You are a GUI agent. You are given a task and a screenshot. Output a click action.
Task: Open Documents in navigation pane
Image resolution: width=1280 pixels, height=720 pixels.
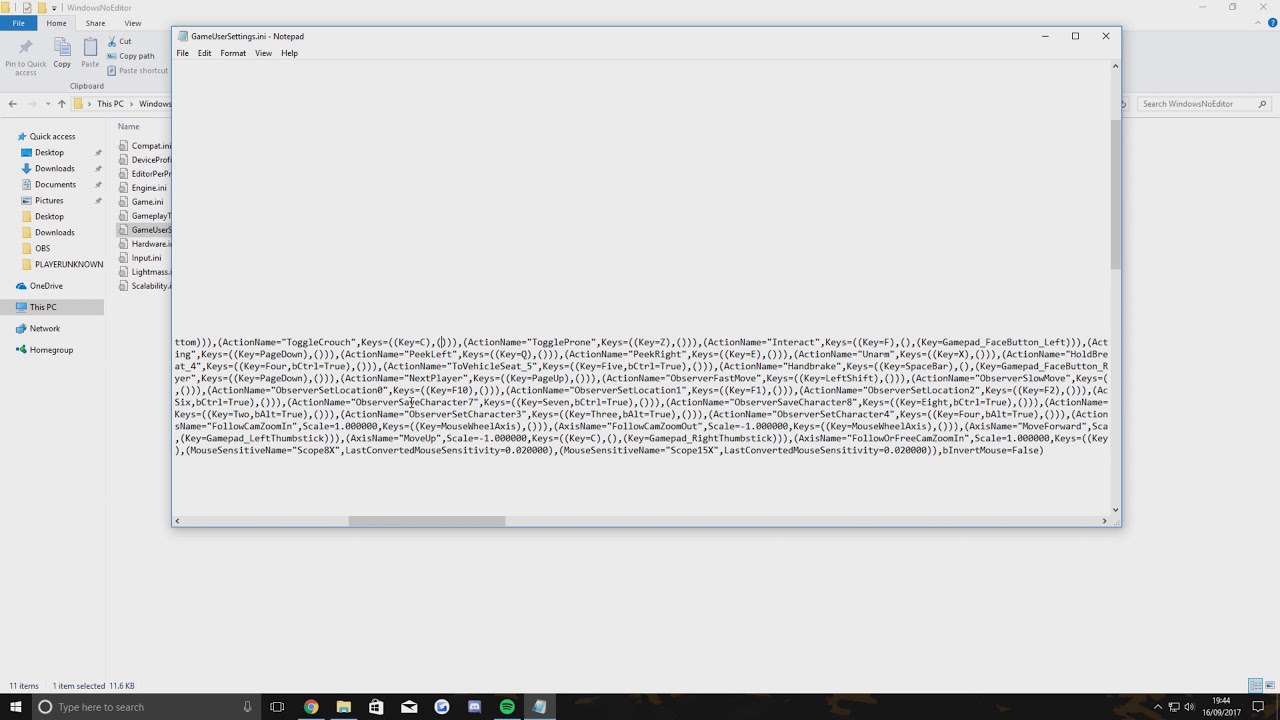coord(55,185)
